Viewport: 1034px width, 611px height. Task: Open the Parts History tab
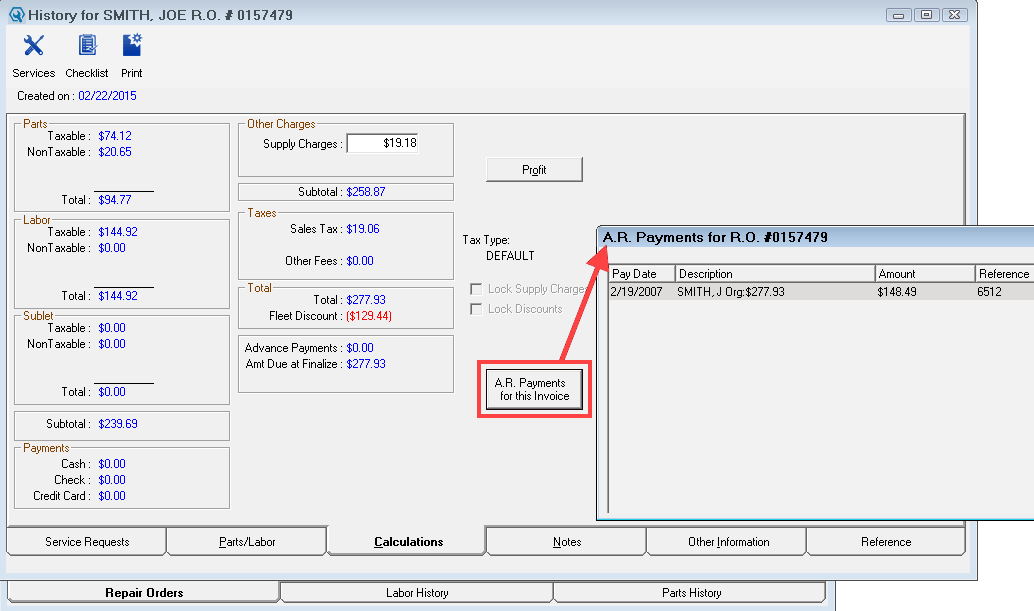691,593
